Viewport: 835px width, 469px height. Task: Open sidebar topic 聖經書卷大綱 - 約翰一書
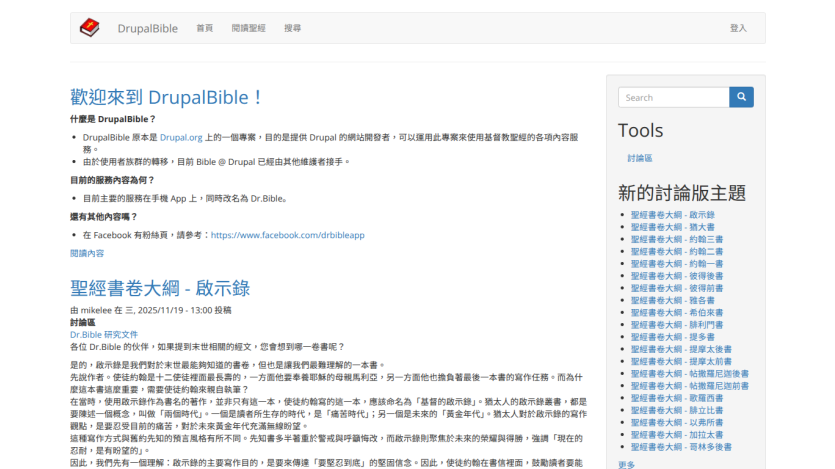677,264
